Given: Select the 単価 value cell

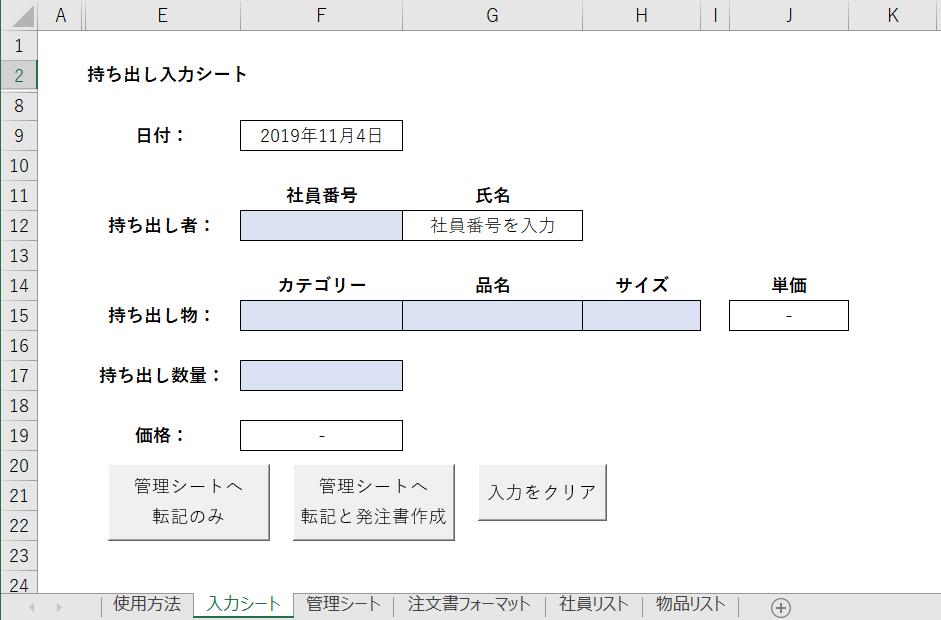Looking at the screenshot, I should click(789, 316).
